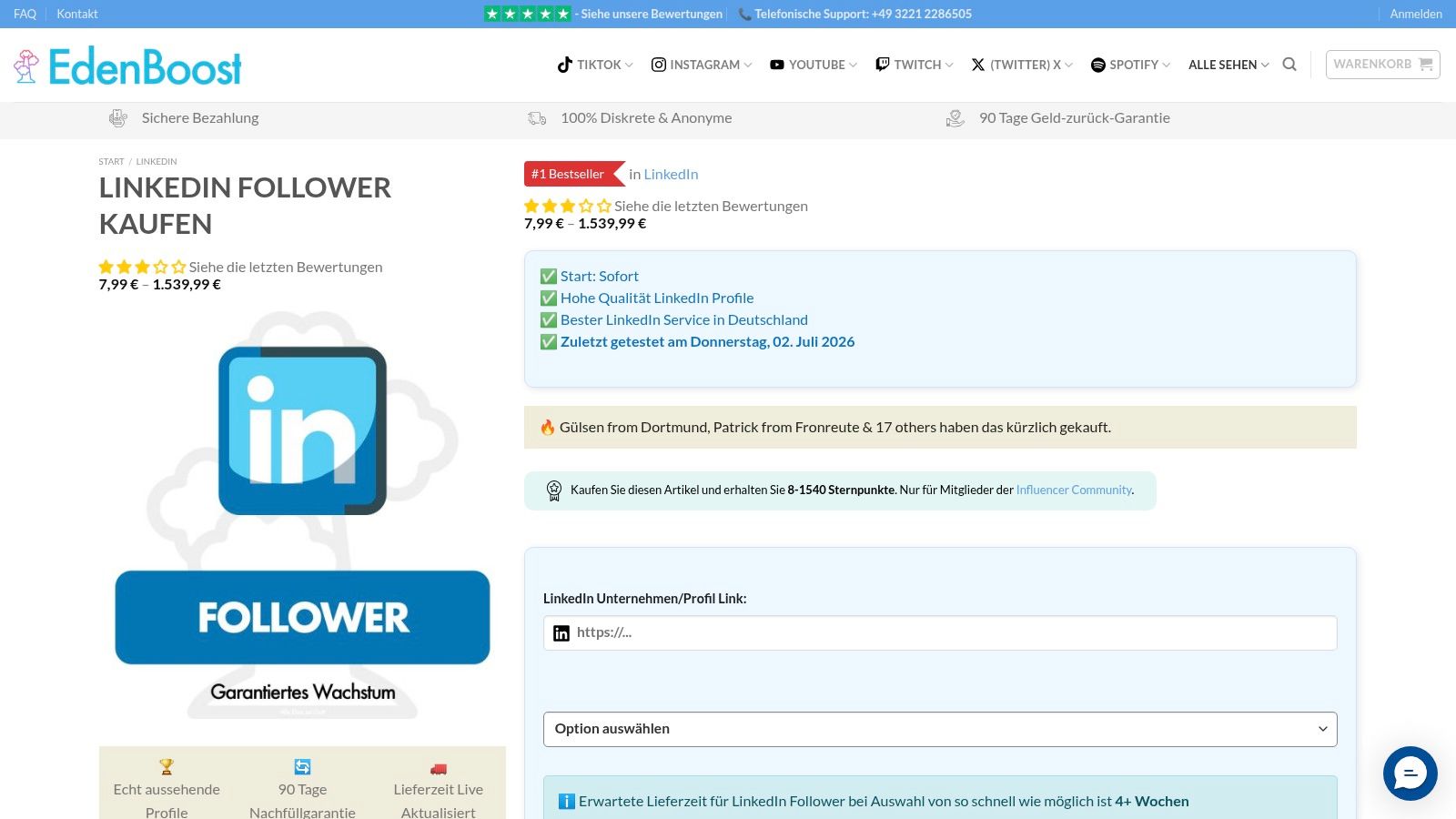This screenshot has width=1456, height=819.
Task: Click the Trustpilot green star rating
Action: 528,14
